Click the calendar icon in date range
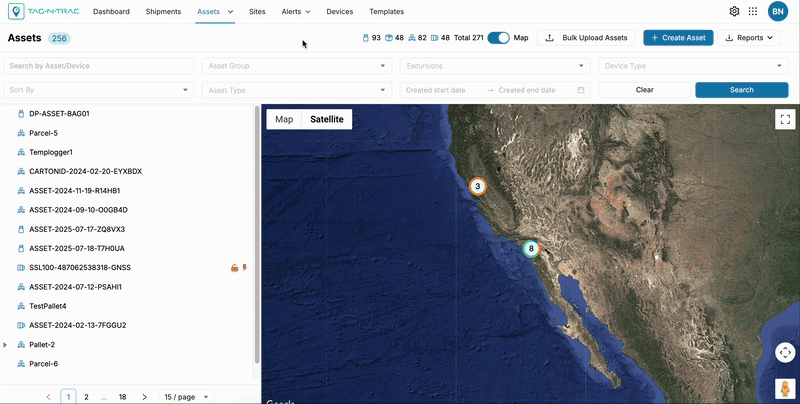The width and height of the screenshot is (800, 404). click(581, 90)
